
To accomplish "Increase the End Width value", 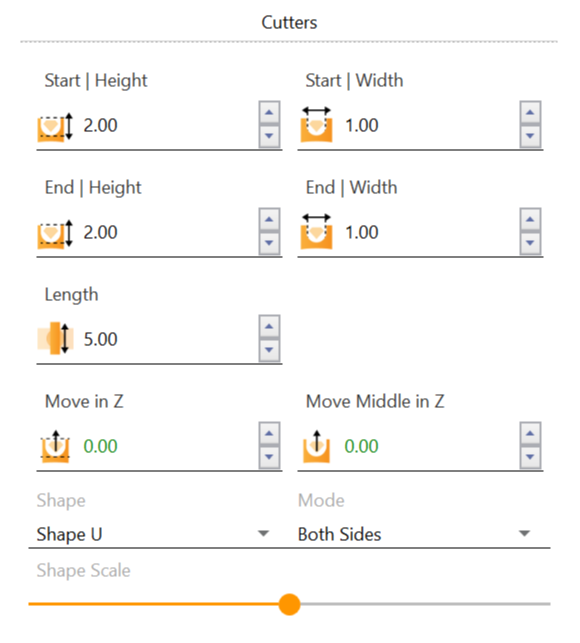I will click(530, 219).
